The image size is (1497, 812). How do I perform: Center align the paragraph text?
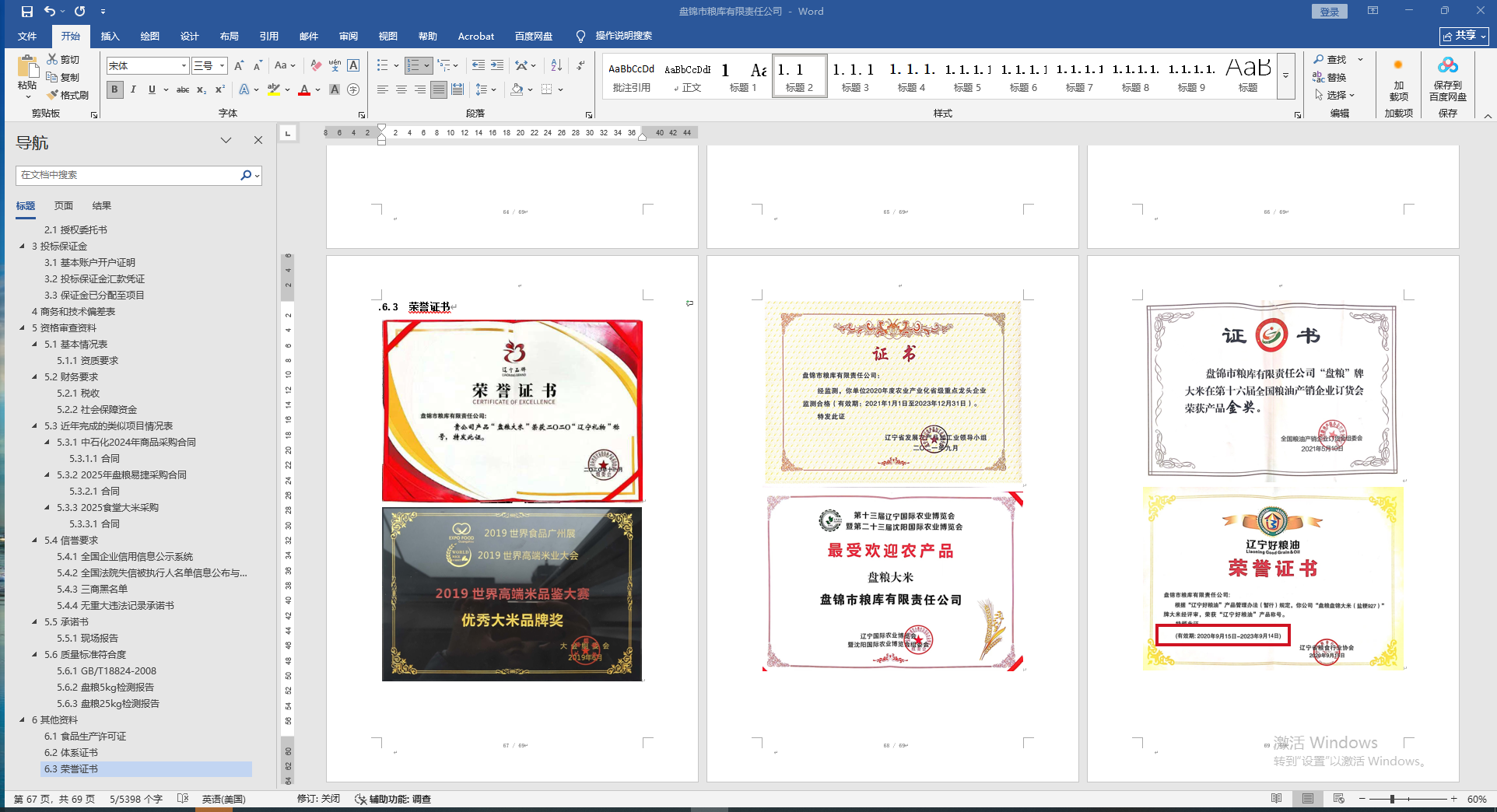click(x=401, y=90)
